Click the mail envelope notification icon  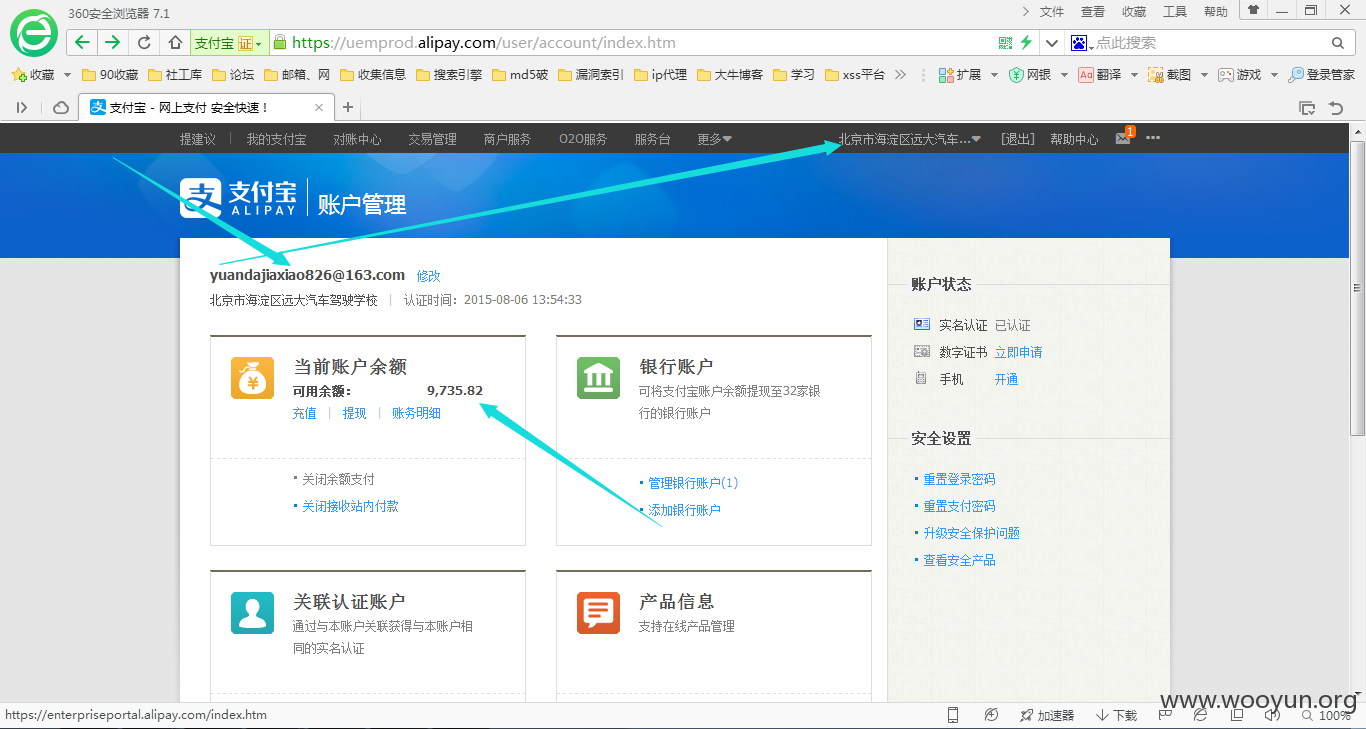coord(1123,139)
